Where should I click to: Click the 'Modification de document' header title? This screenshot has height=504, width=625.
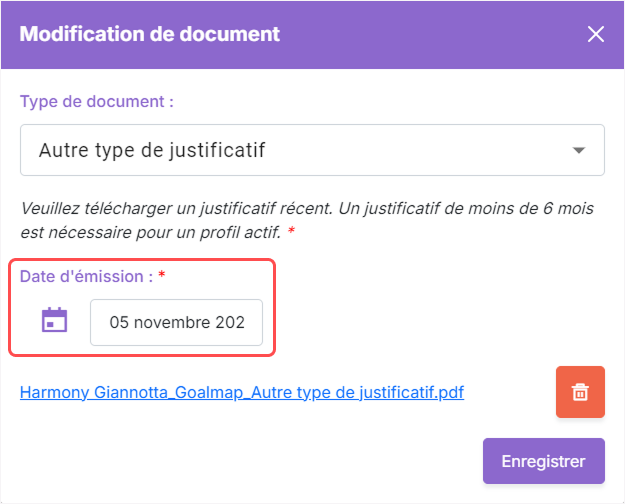click(150, 34)
